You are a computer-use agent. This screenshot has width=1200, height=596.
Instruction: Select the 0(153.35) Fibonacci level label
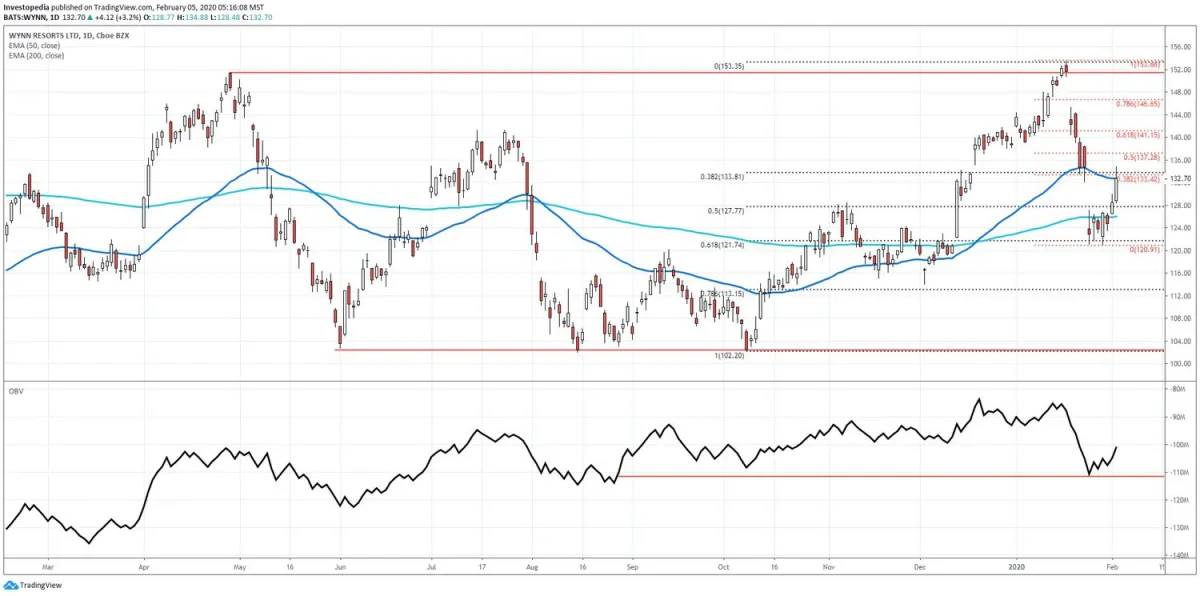coord(729,66)
